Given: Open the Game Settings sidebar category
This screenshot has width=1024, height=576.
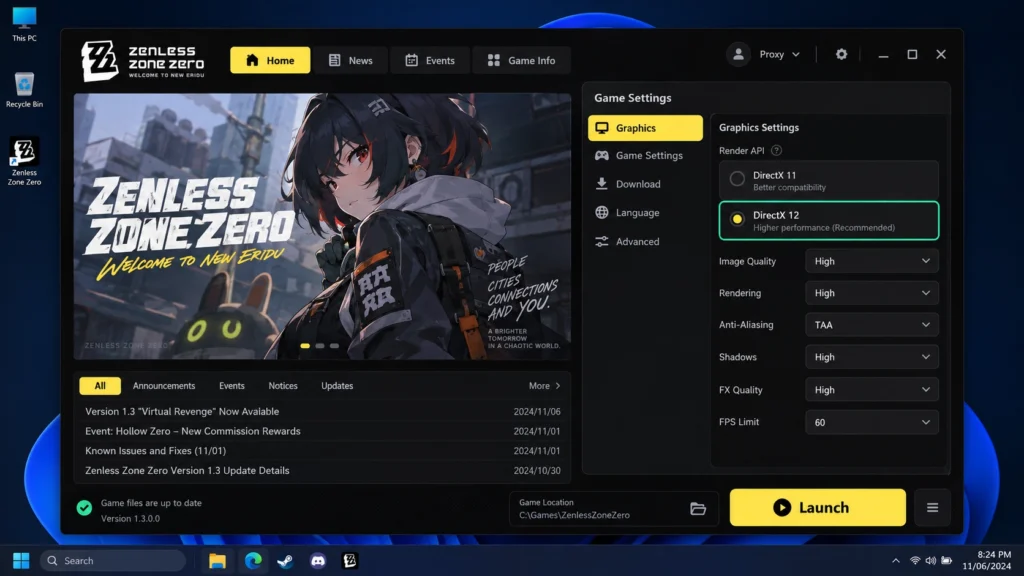Looking at the screenshot, I should tap(645, 155).
